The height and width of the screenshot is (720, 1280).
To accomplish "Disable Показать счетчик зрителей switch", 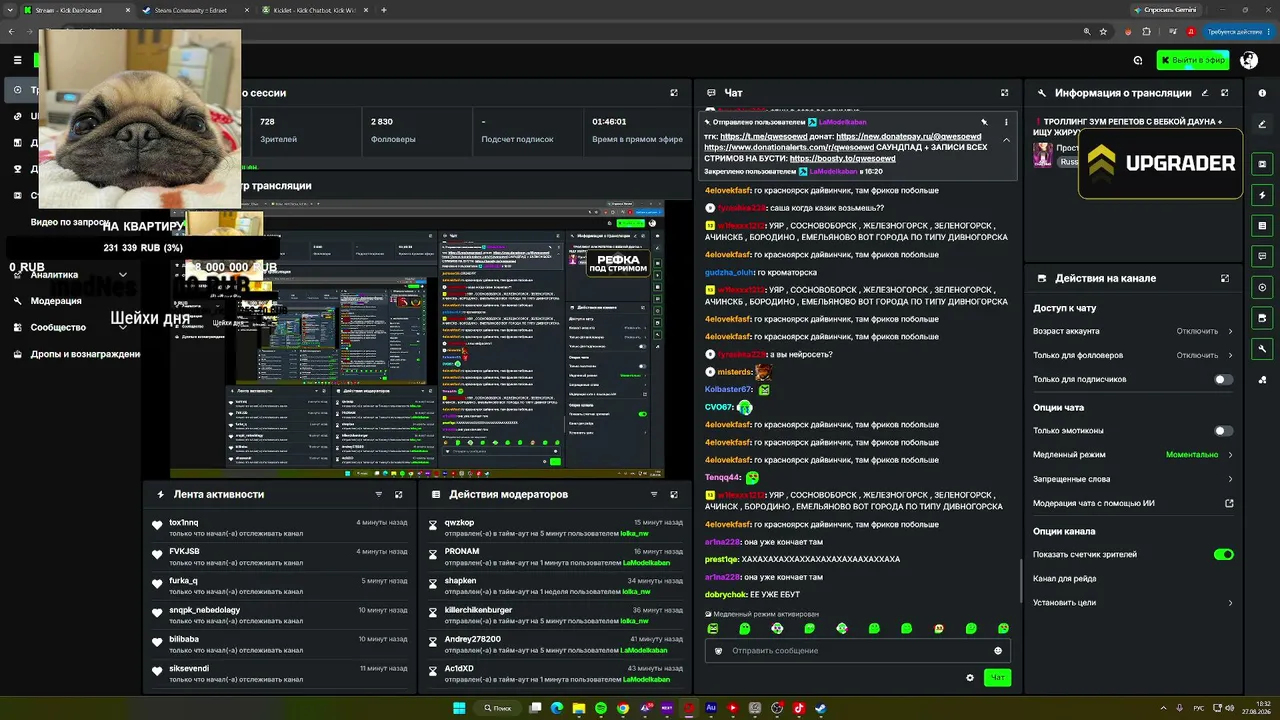I will pos(1223,555).
